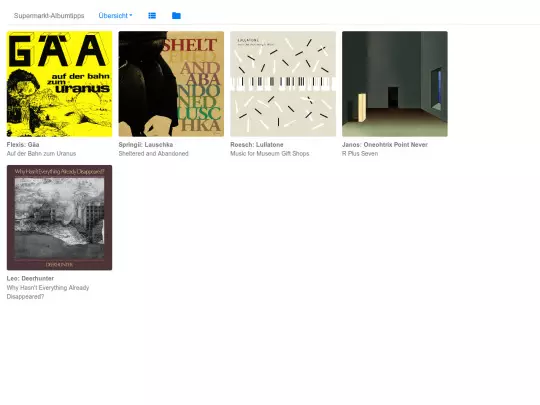Select the 'Roesch: Lullatone' title
This screenshot has height=405, width=540.
click(257, 145)
